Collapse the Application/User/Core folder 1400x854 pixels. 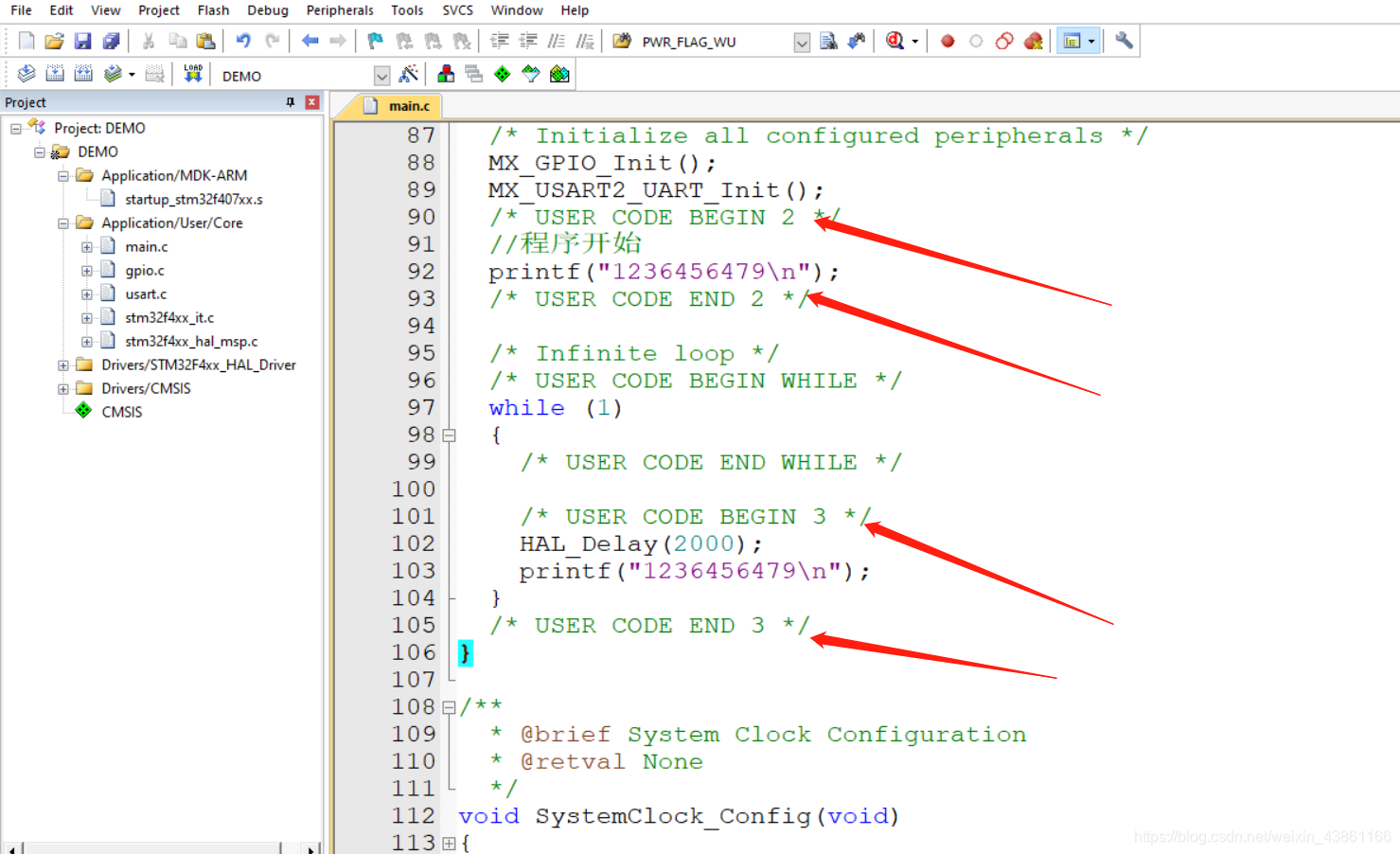62,222
